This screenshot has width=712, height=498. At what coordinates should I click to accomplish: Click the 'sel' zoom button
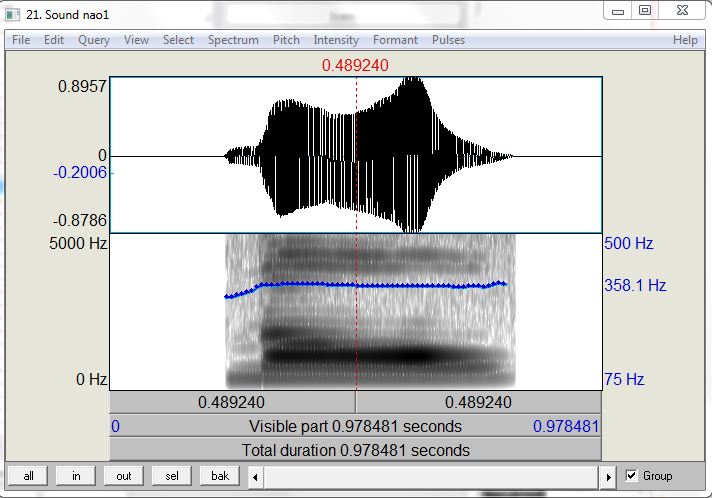172,476
